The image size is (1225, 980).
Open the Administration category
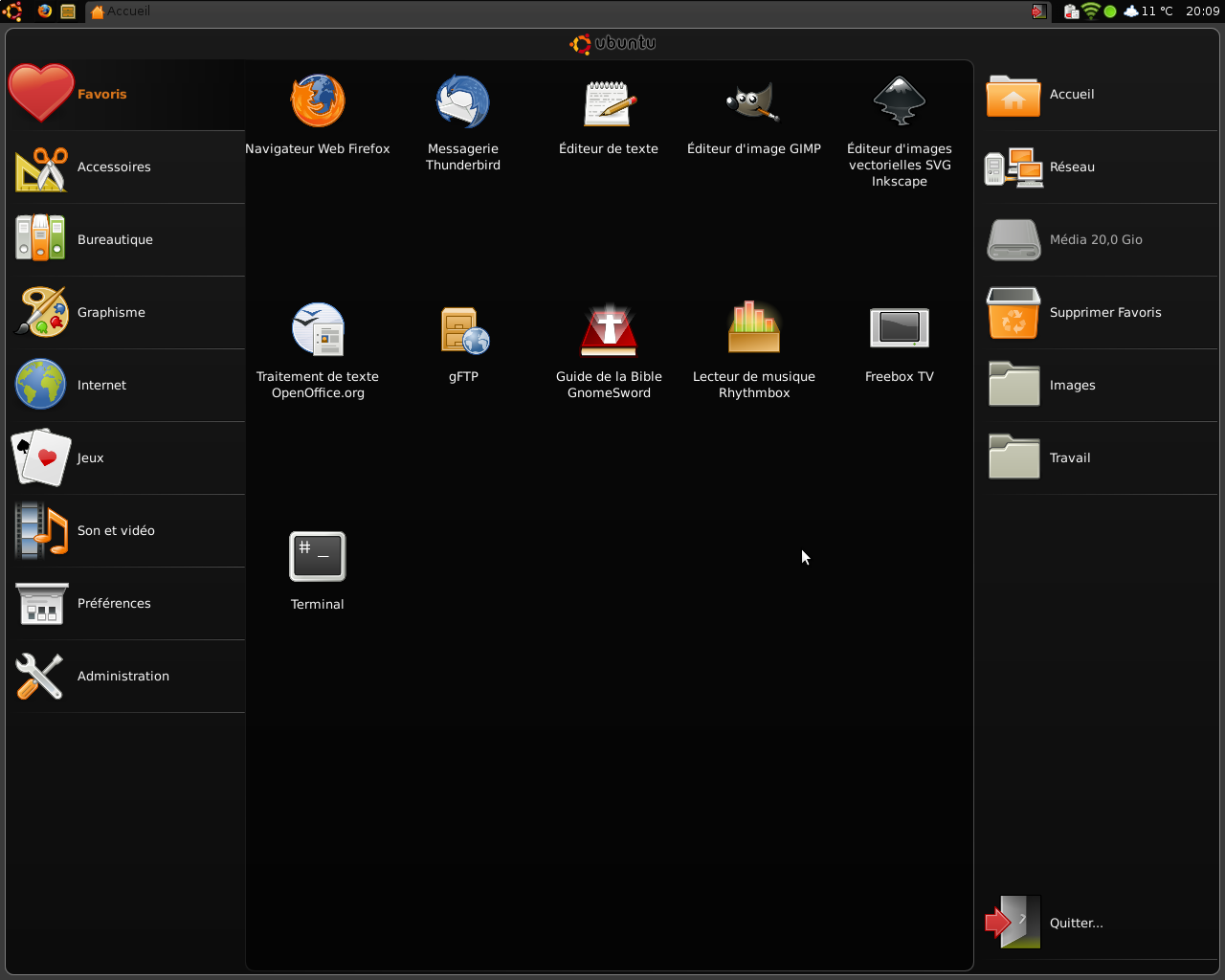pyautogui.click(x=126, y=676)
